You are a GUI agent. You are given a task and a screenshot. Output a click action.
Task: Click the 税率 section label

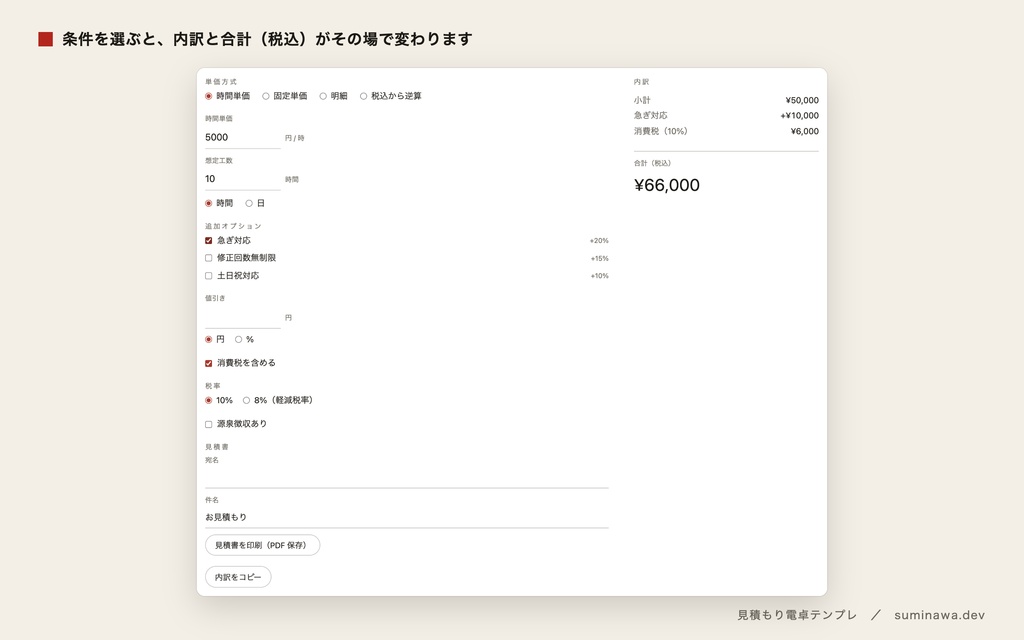pos(213,386)
